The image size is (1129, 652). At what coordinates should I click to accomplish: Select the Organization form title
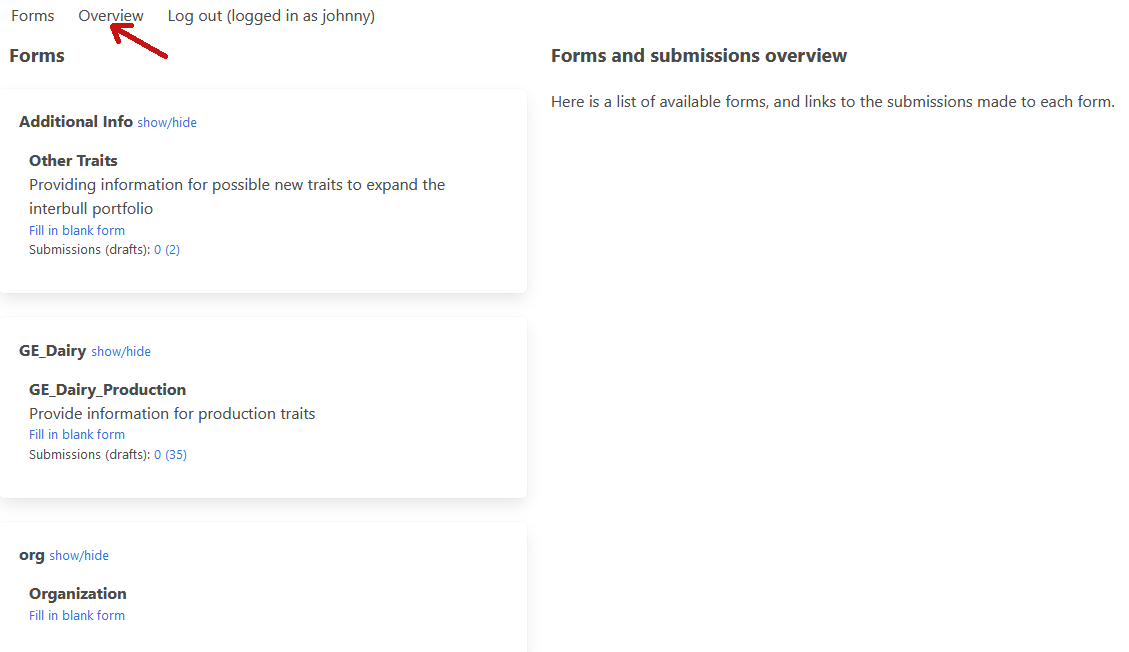click(x=78, y=594)
